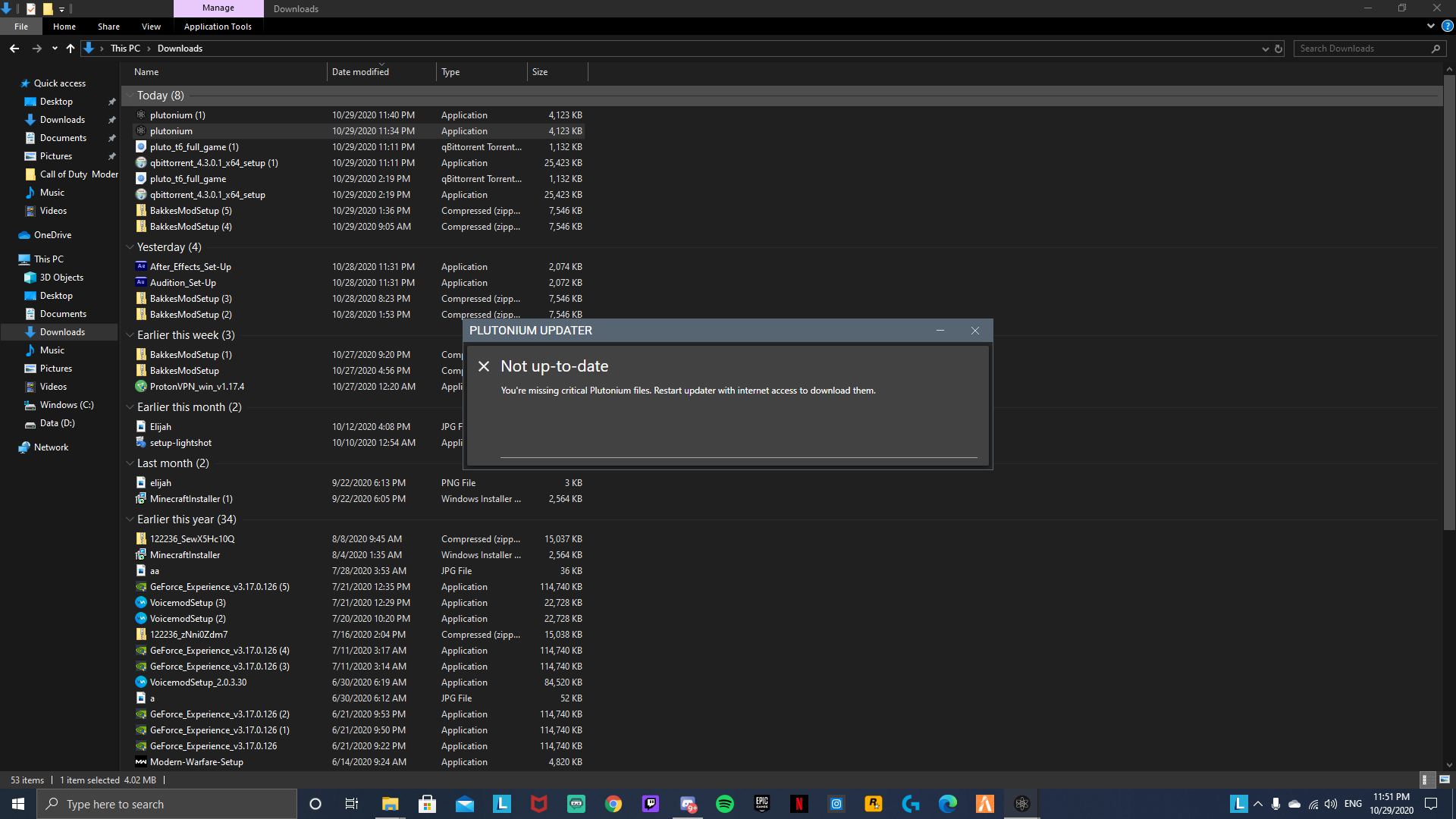Open the File menu

[x=21, y=27]
